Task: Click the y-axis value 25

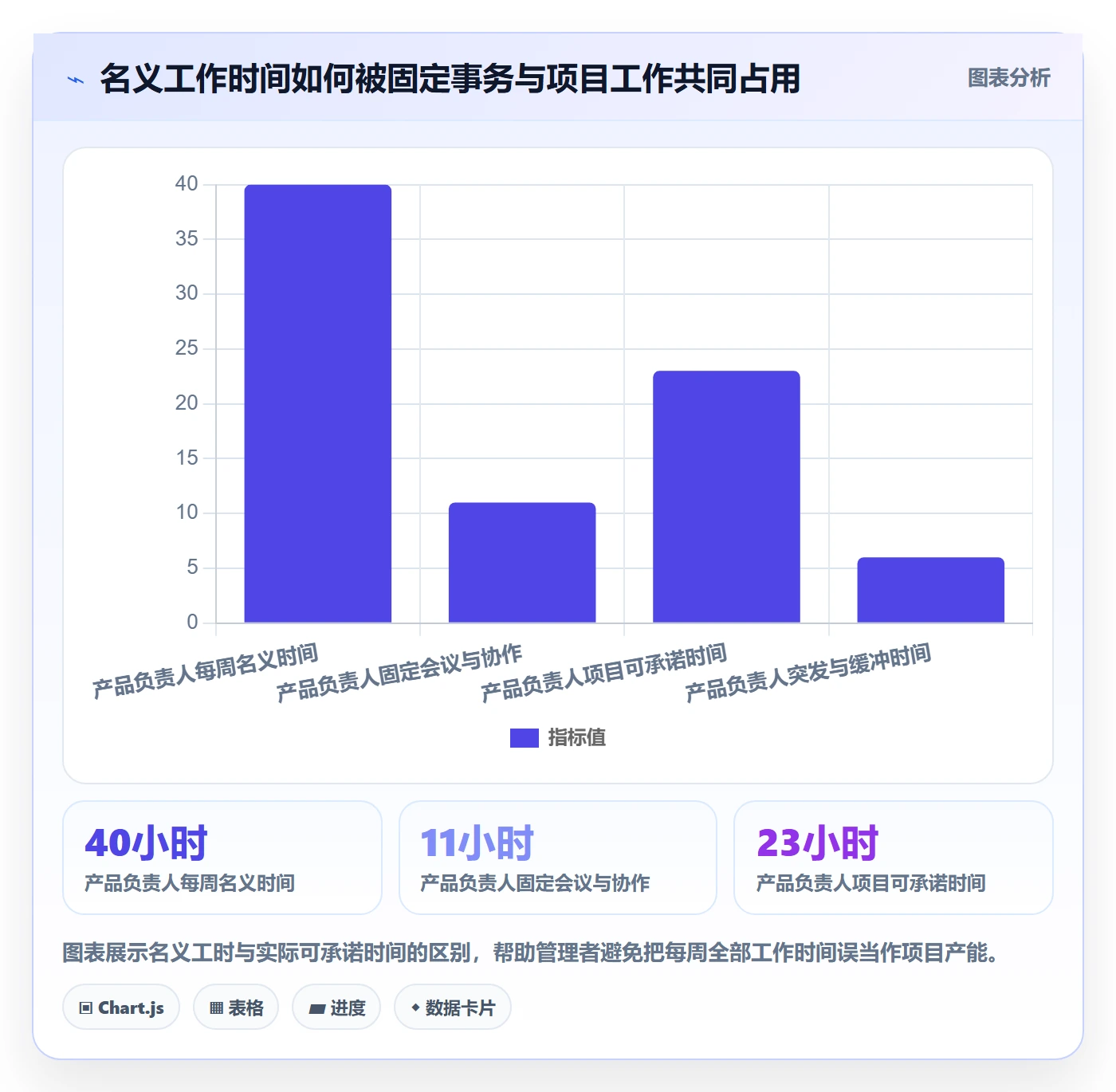Action: pyautogui.click(x=187, y=348)
